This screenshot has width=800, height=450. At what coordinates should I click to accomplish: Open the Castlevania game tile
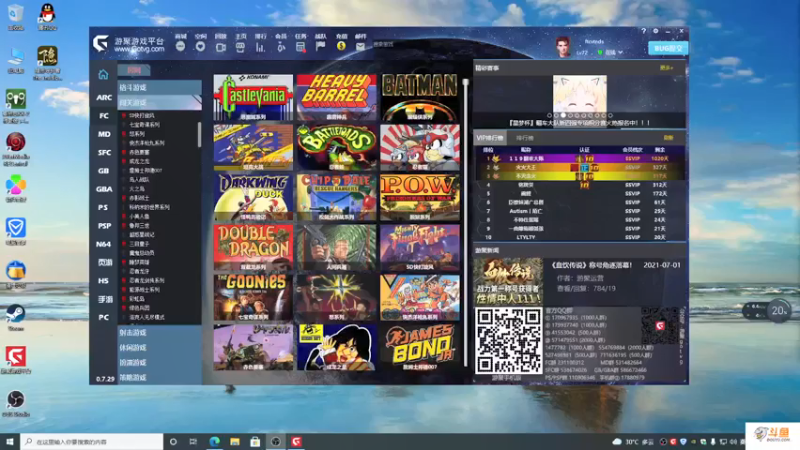(x=253, y=97)
